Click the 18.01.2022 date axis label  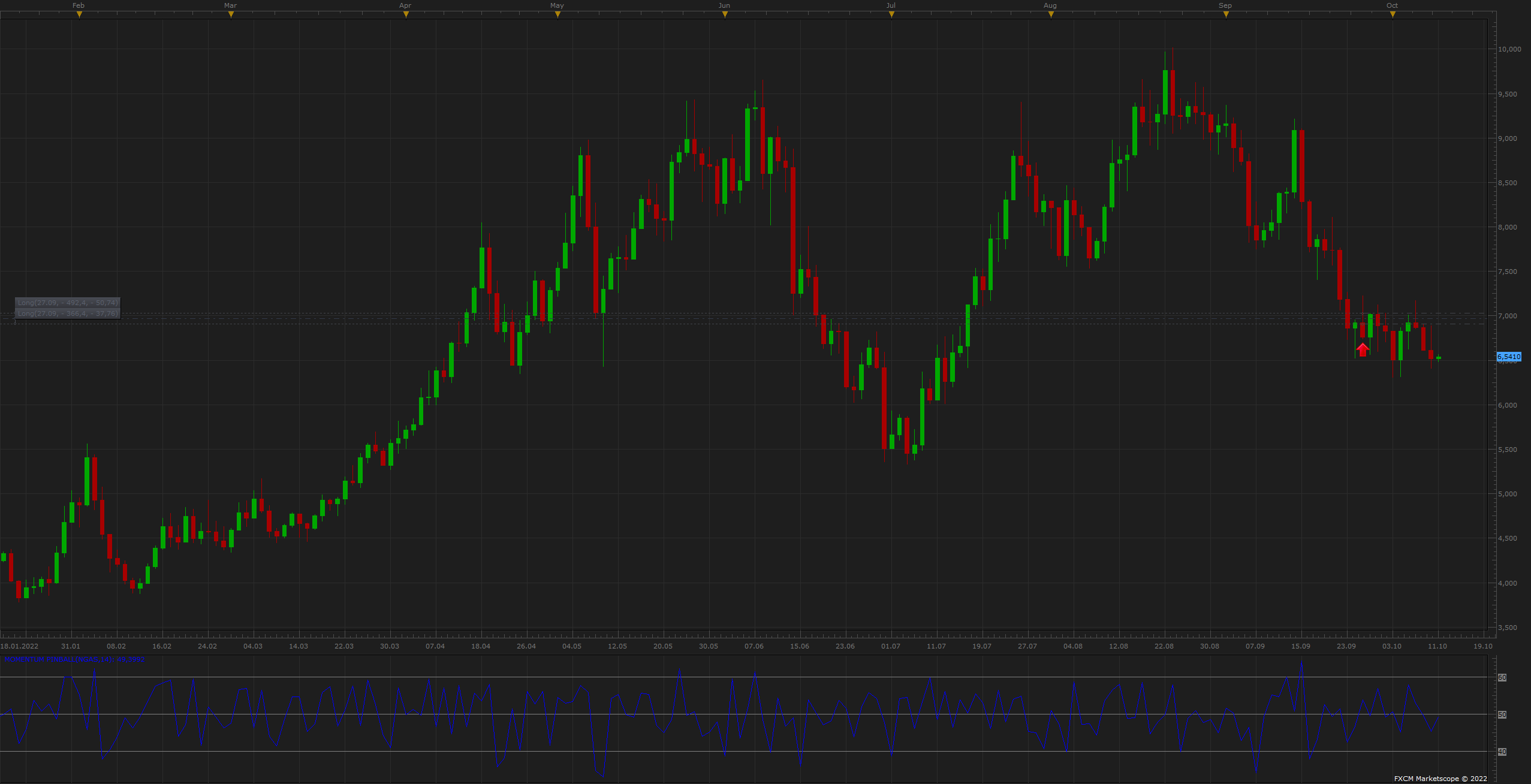point(19,646)
